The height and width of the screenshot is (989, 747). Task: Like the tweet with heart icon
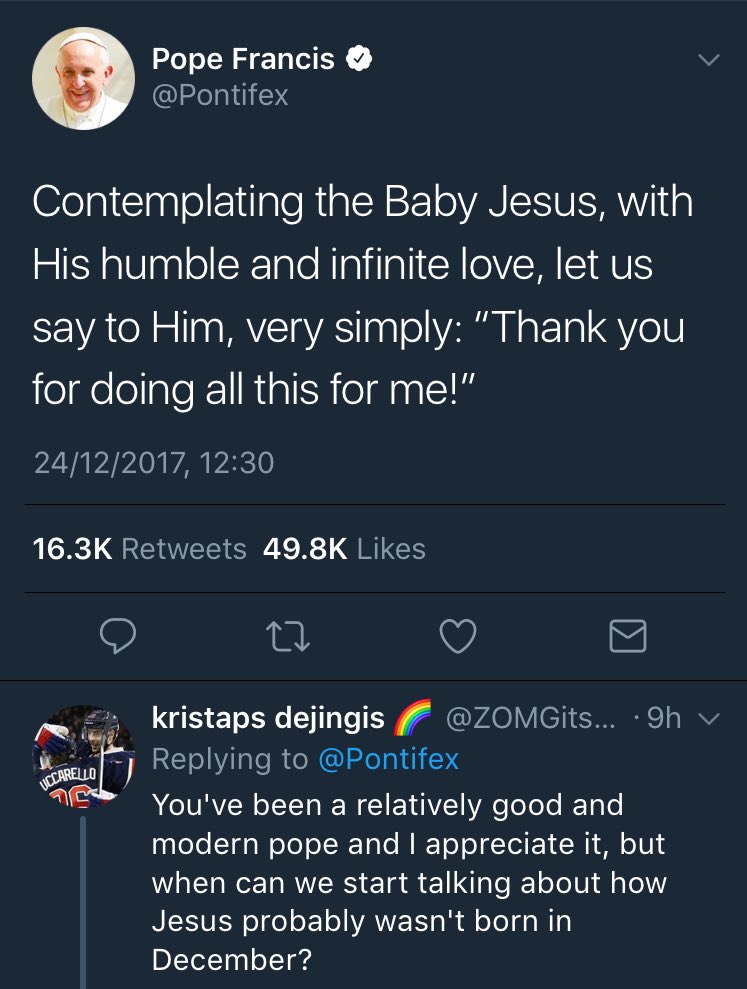click(x=458, y=636)
